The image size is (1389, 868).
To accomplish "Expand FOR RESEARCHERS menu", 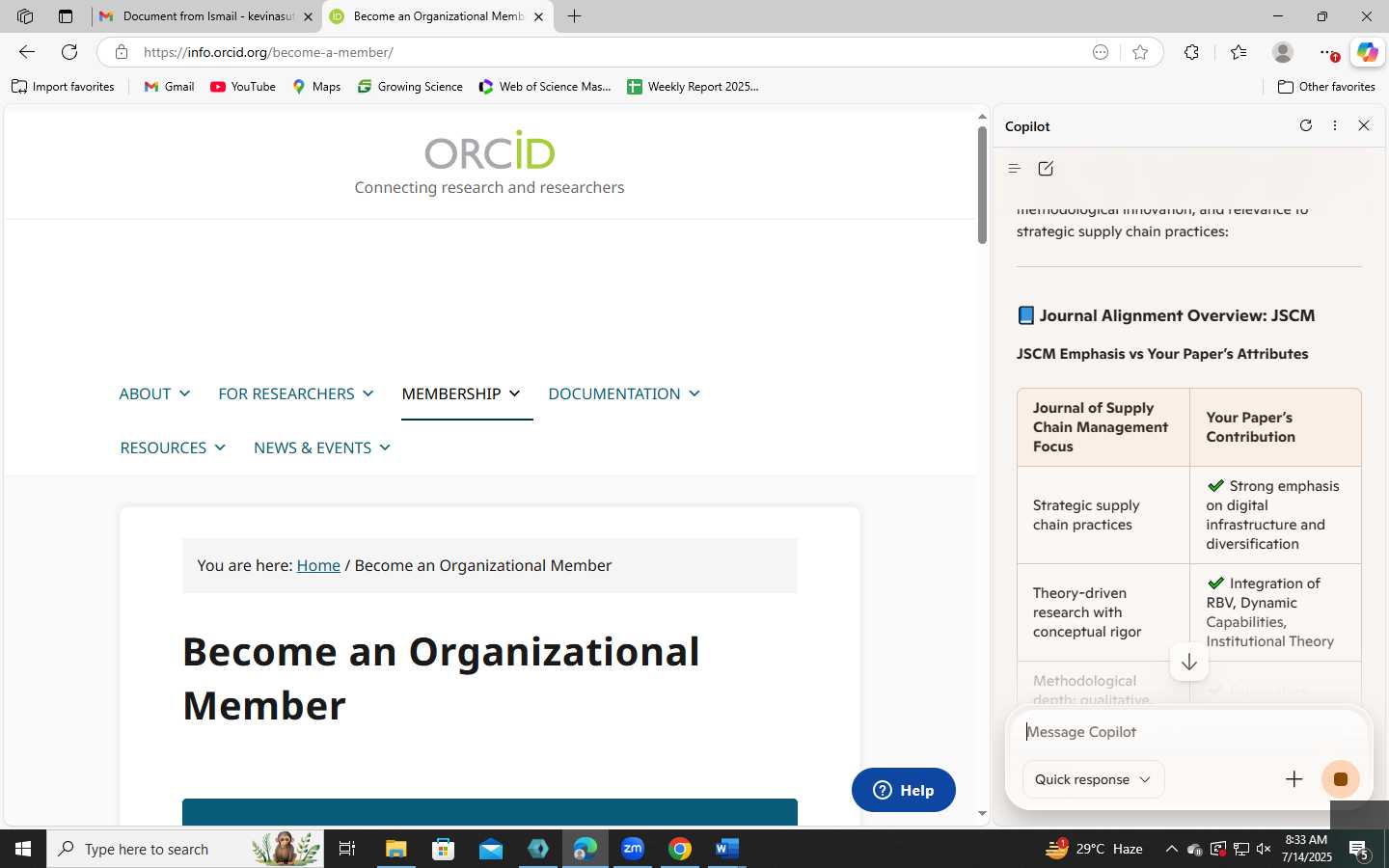I will (295, 393).
